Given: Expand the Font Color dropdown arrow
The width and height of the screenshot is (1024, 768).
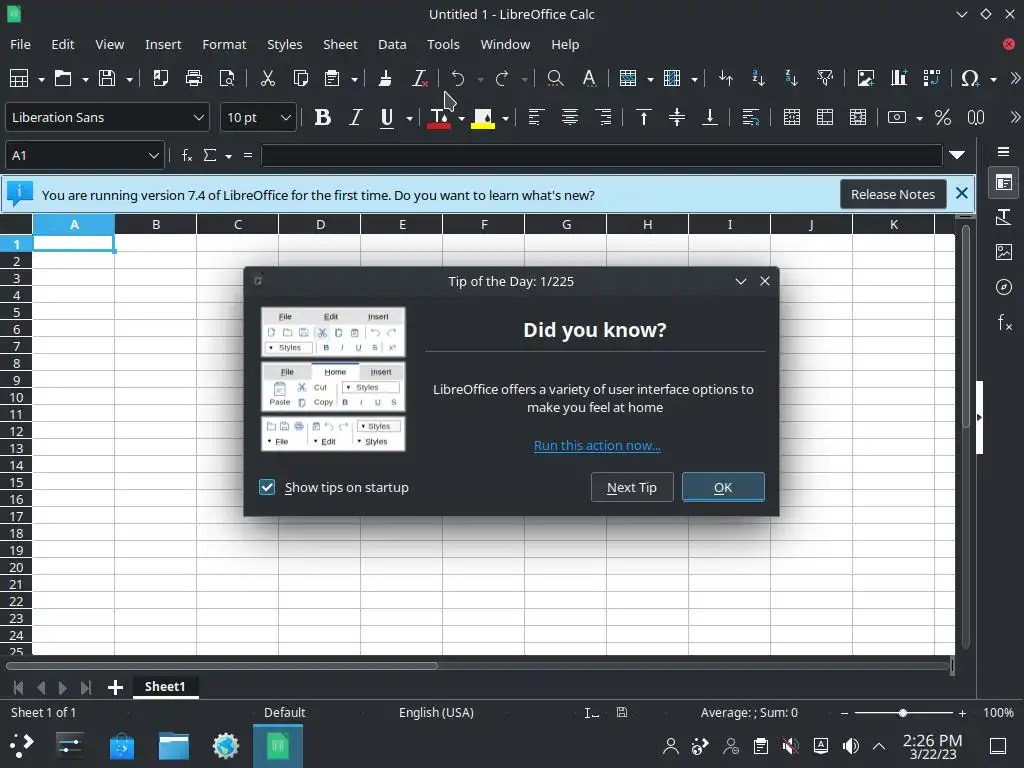Looking at the screenshot, I should 461,118.
